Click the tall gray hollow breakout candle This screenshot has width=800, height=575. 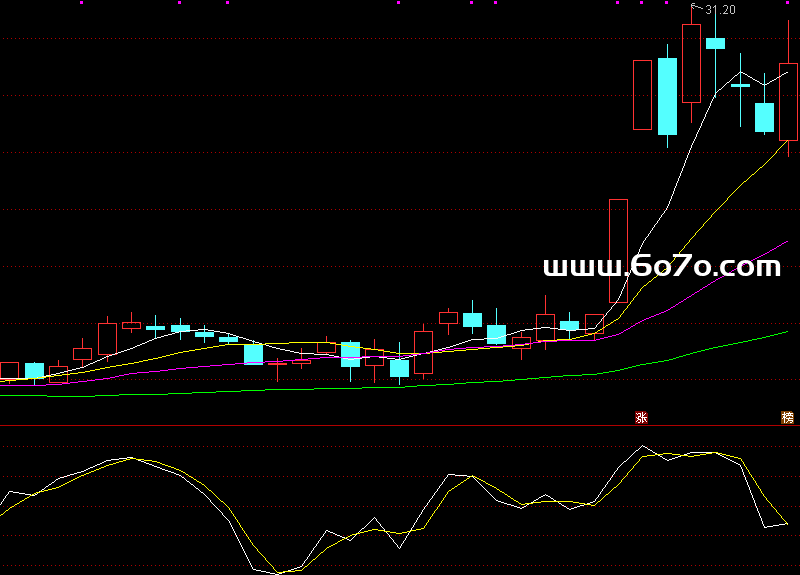click(618, 250)
